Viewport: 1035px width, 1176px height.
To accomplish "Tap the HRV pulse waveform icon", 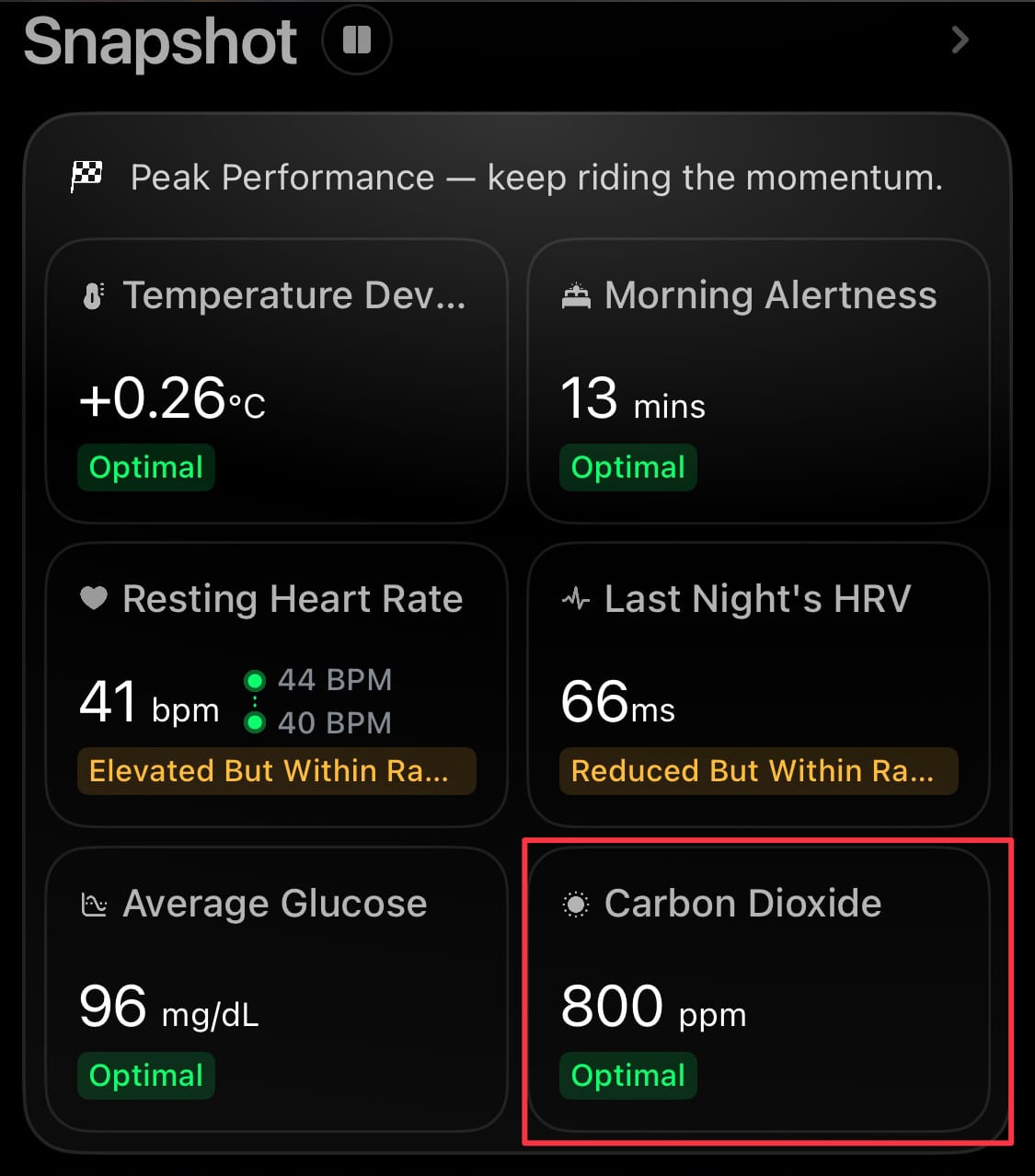I will [576, 600].
